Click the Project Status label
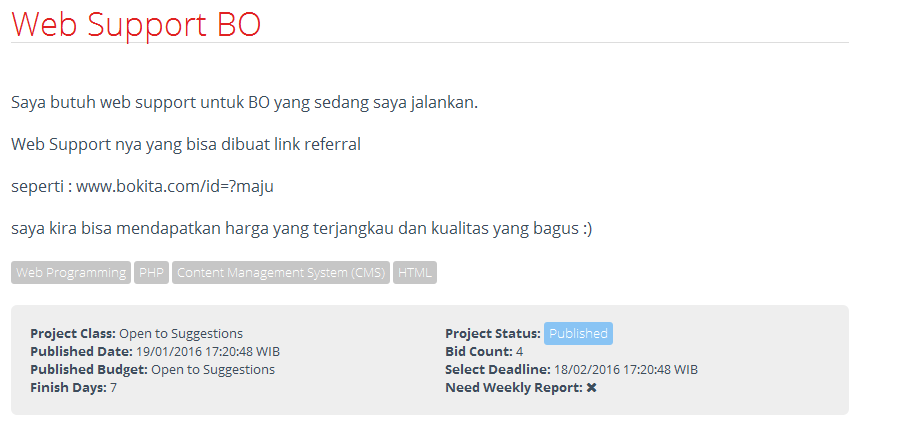The width and height of the screenshot is (916, 443). 492,334
